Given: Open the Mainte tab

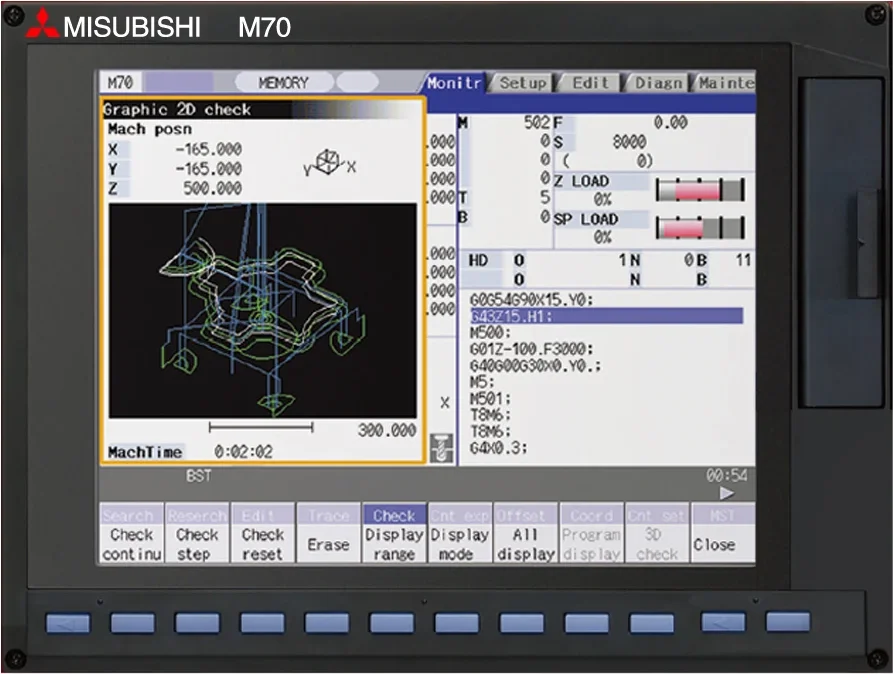Looking at the screenshot, I should point(725,83).
